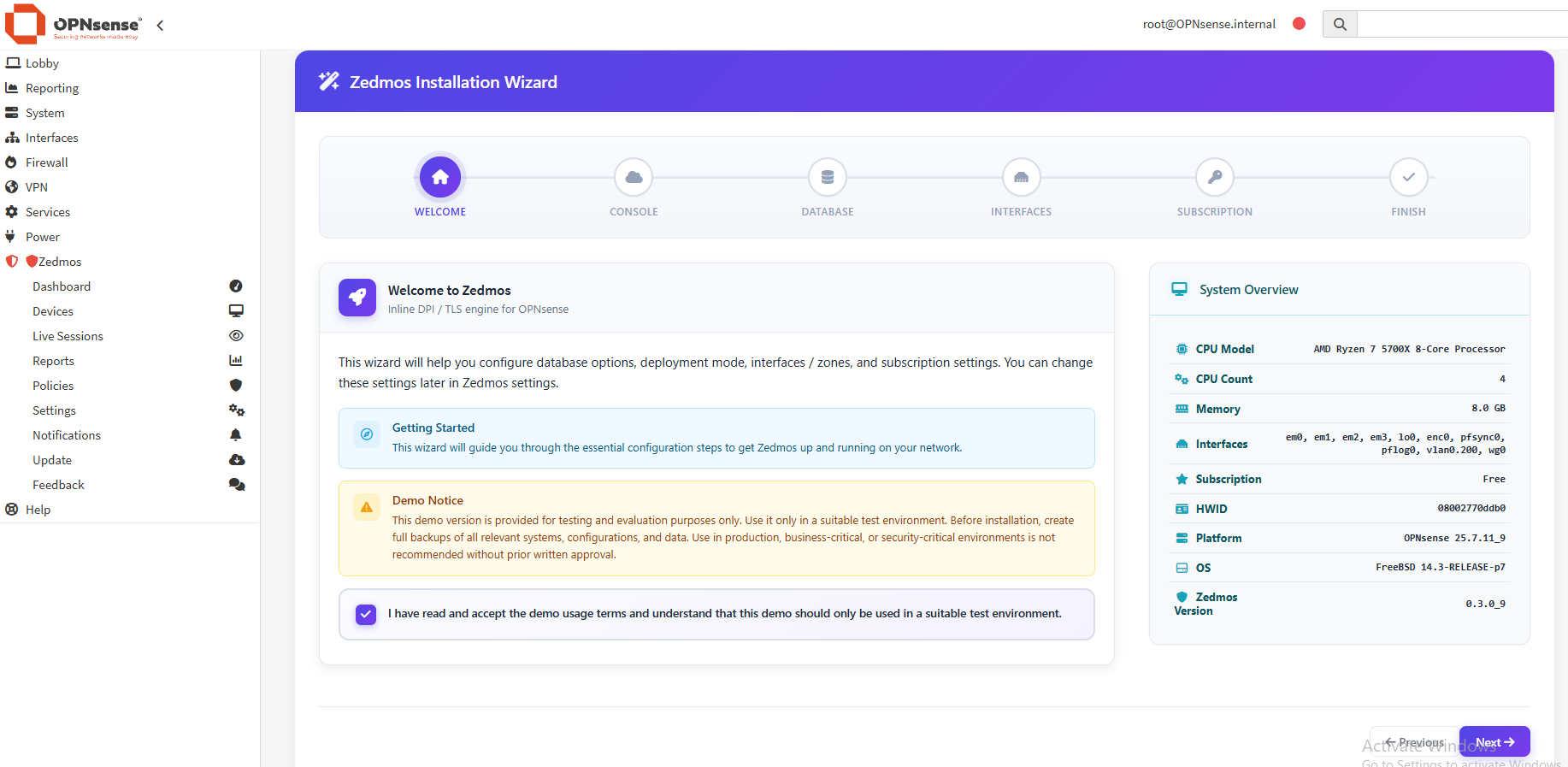Click the Settings gears icon

237,410
